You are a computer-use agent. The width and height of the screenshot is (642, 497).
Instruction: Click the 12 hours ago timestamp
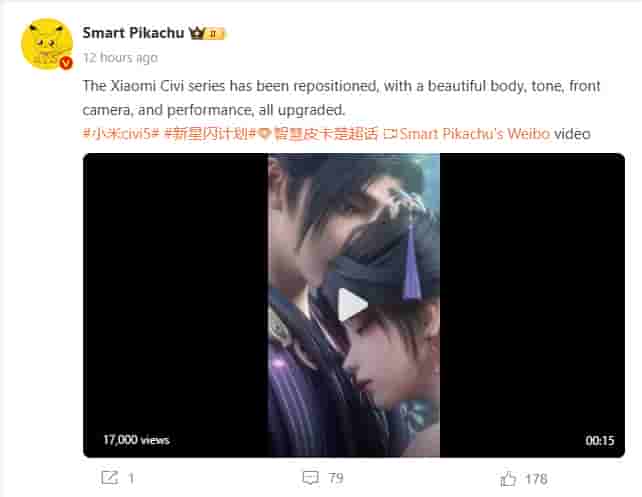click(120, 58)
